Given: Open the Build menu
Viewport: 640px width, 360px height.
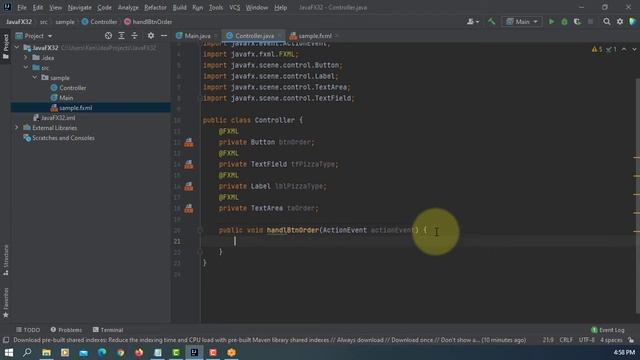Looking at the screenshot, I should pos(179,7).
